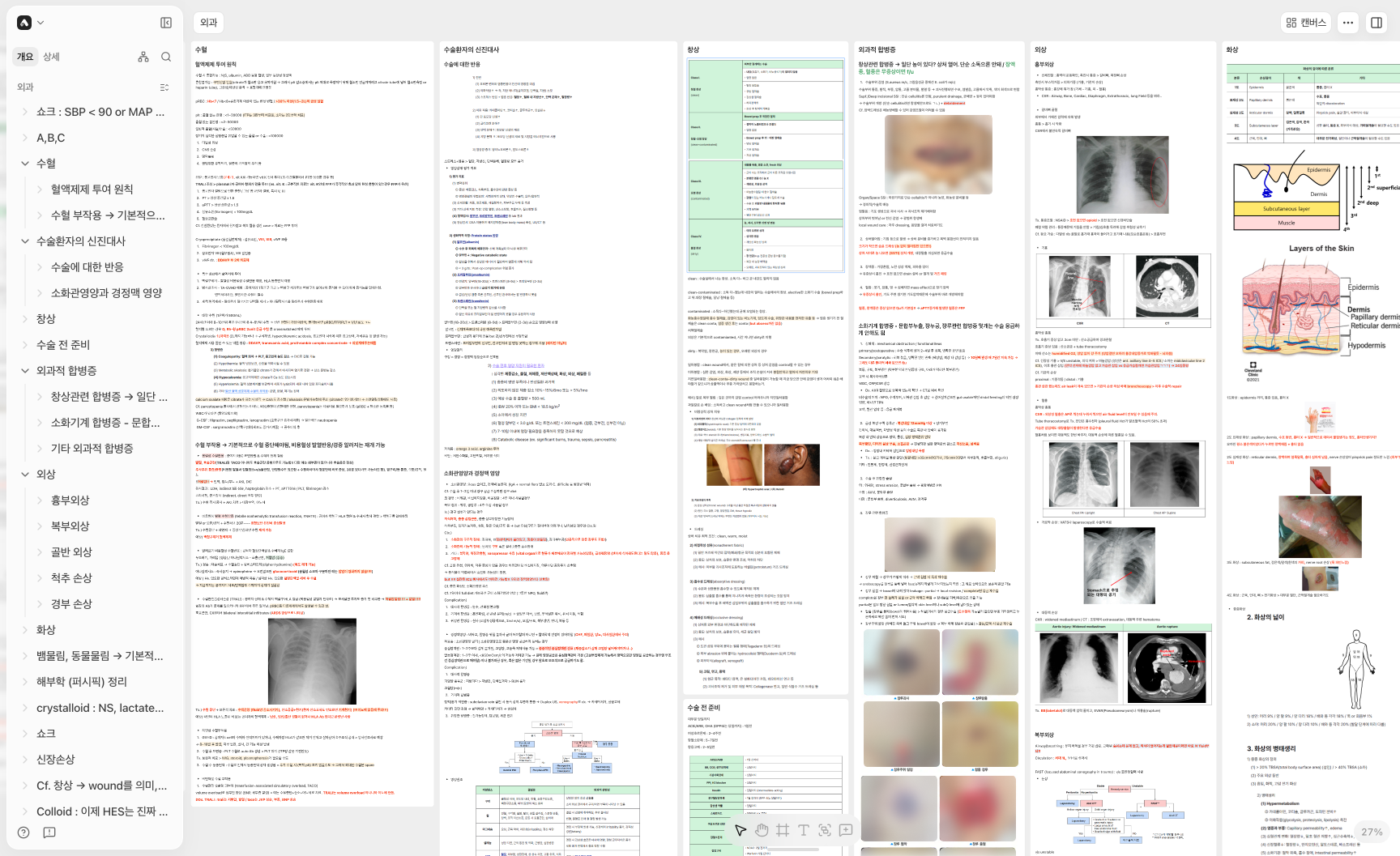This screenshot has height=856, width=1400.
Task: Select 복부외상 in outline
Action: pyautogui.click(x=70, y=526)
